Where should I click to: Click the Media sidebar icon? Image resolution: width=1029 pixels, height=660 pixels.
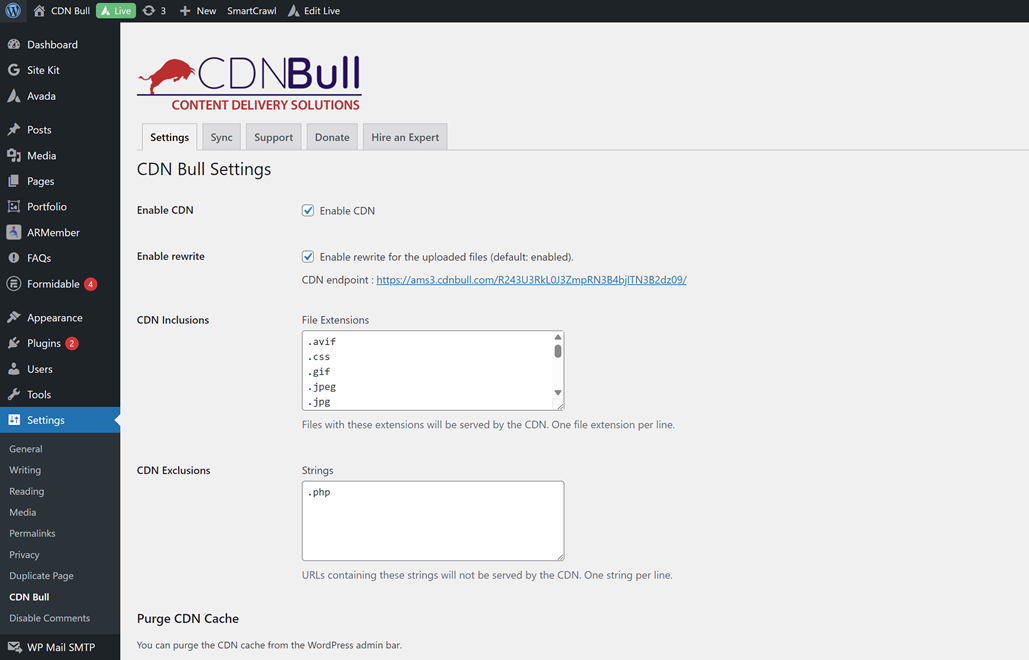tap(14, 155)
